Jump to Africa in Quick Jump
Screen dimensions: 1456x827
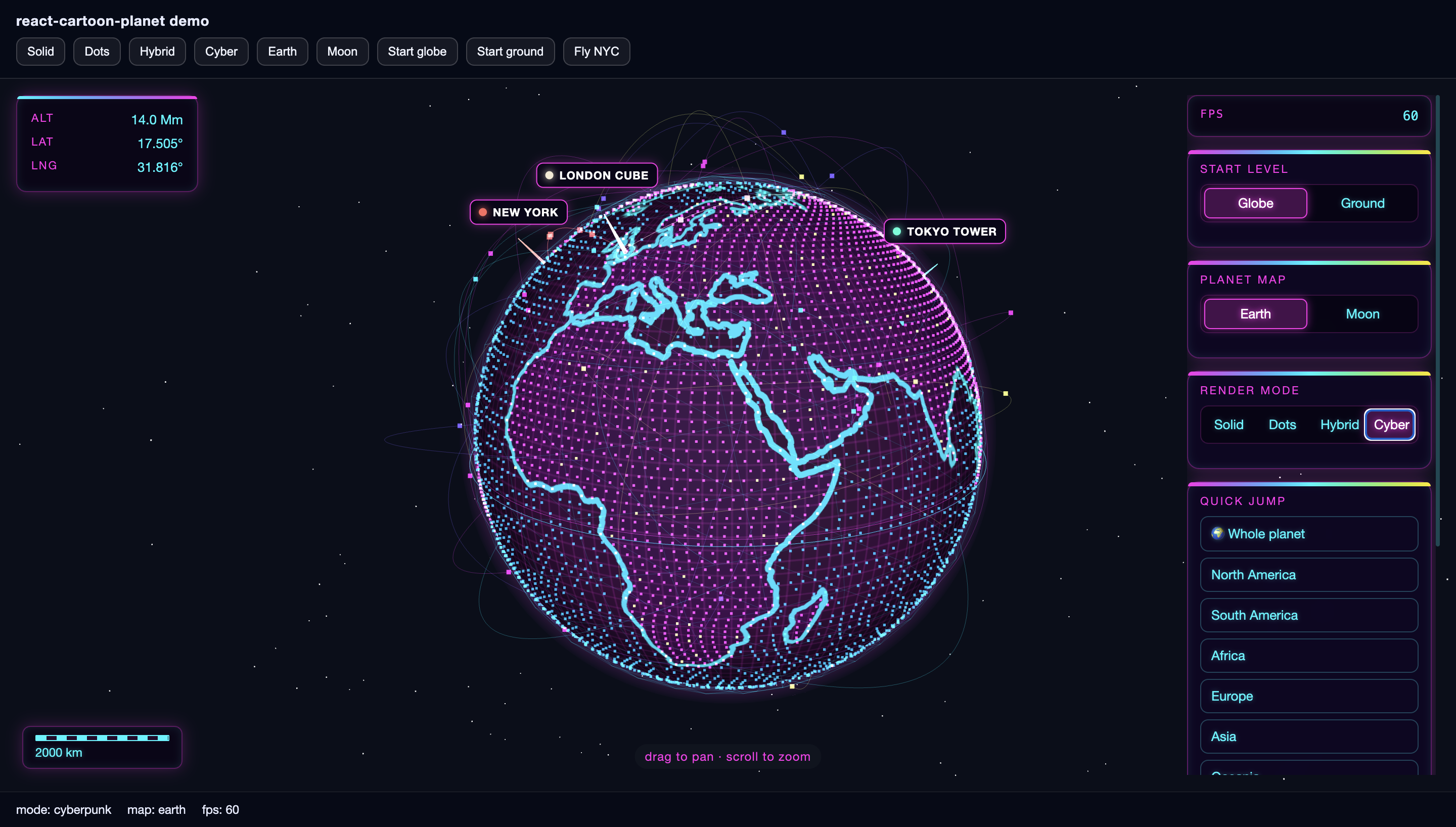coord(1309,656)
